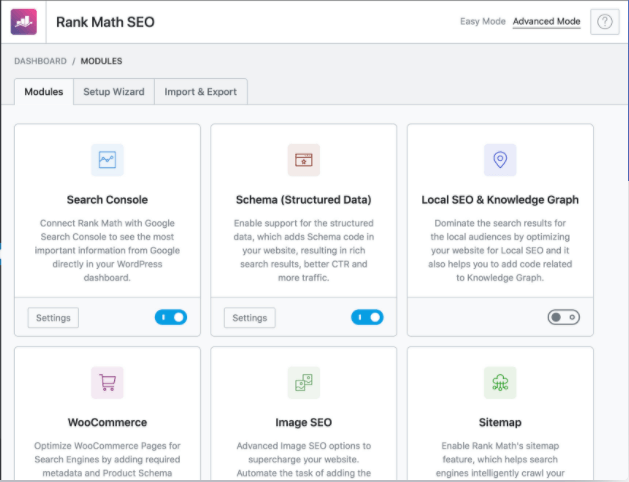Open Schema module Settings button
Image resolution: width=629 pixels, height=482 pixels.
249,317
